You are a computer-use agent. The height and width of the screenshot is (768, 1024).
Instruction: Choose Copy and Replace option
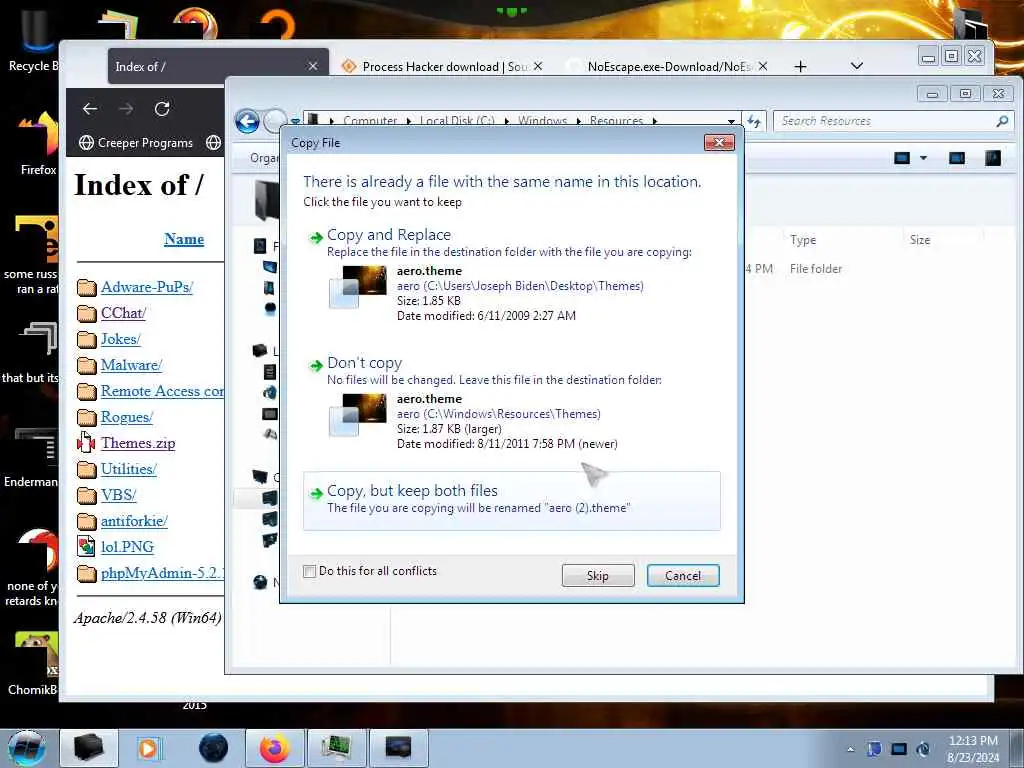click(511, 274)
